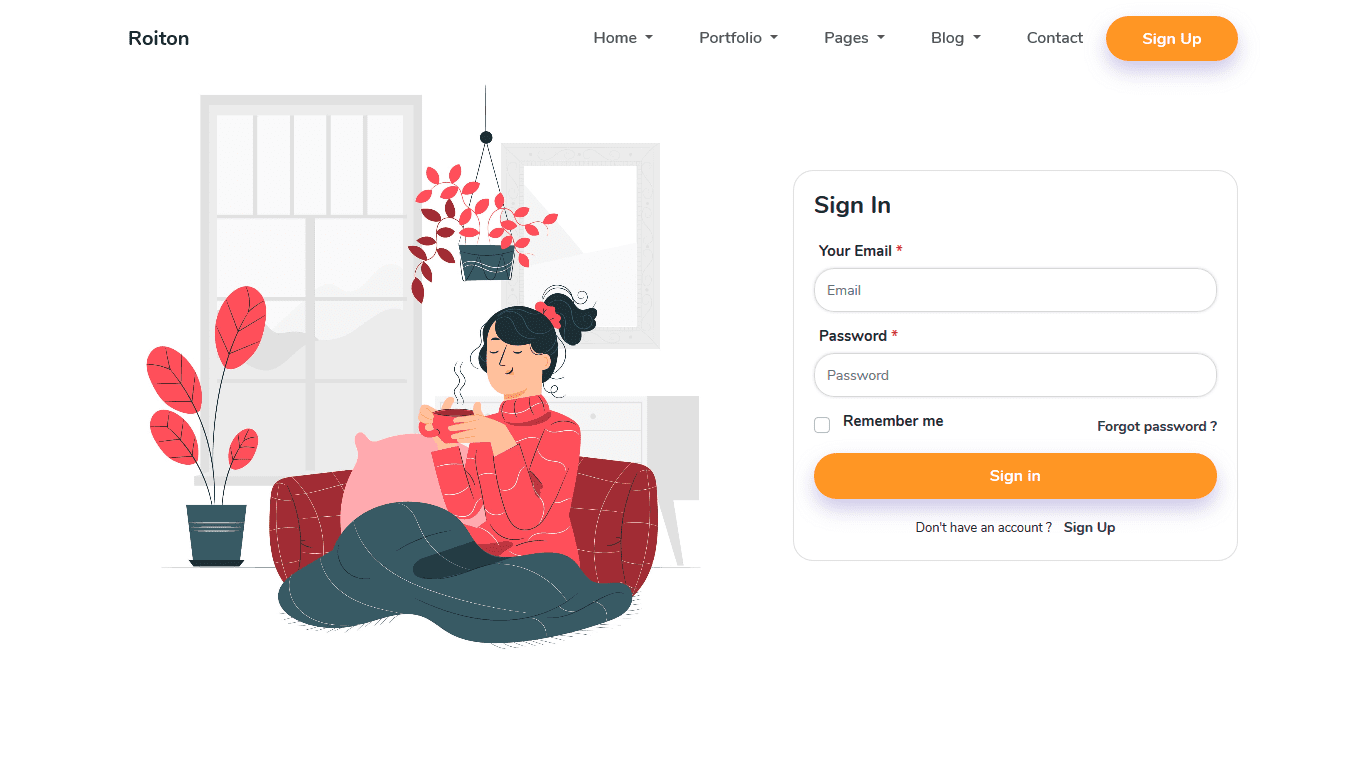
Task: Click the Remember me label
Action: coord(893,421)
